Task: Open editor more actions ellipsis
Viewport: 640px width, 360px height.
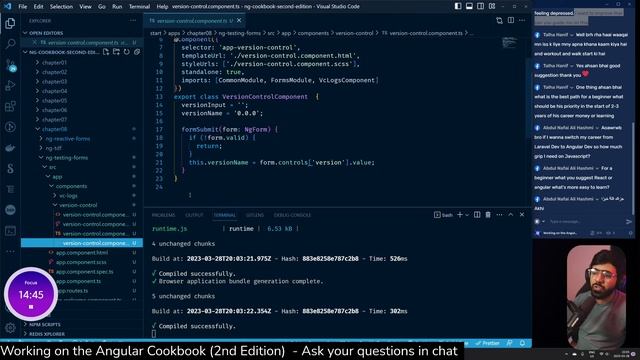Action: coord(522,20)
